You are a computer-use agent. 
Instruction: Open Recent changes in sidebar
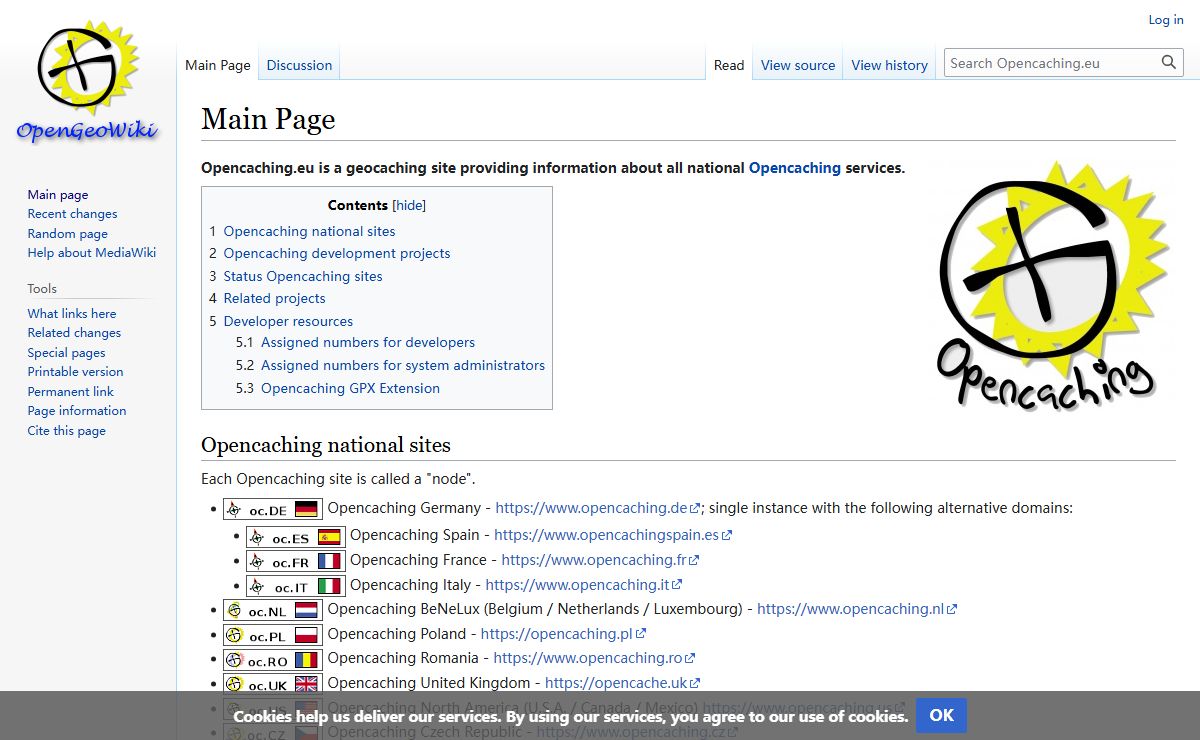click(72, 214)
